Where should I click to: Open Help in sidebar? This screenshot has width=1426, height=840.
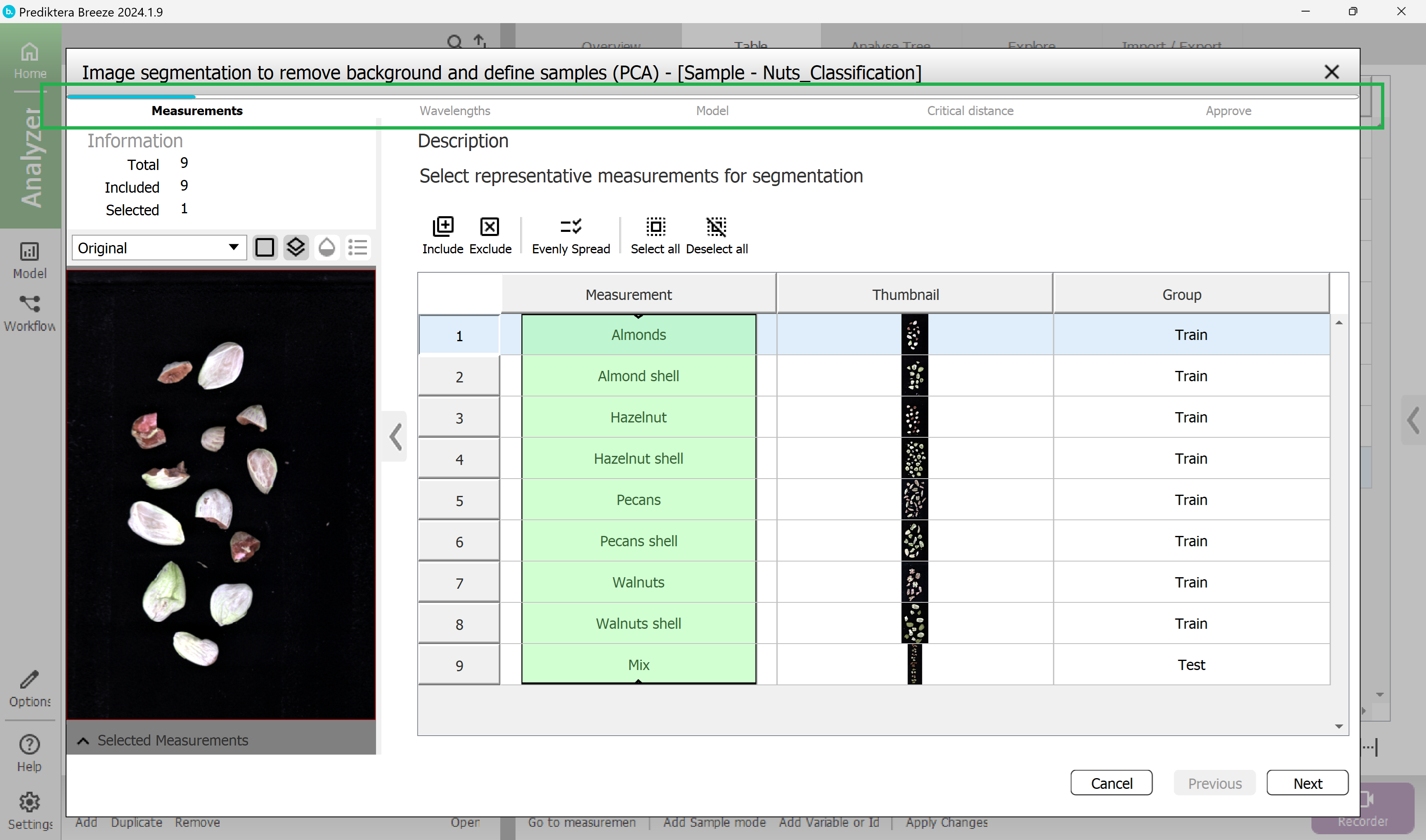29,753
